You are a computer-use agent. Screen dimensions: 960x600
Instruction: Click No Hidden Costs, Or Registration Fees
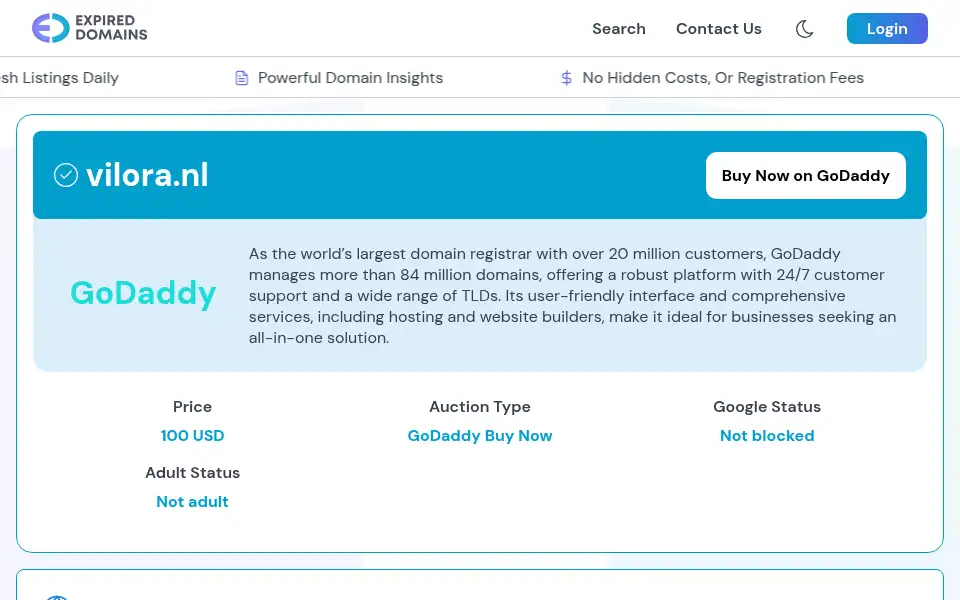(x=723, y=78)
